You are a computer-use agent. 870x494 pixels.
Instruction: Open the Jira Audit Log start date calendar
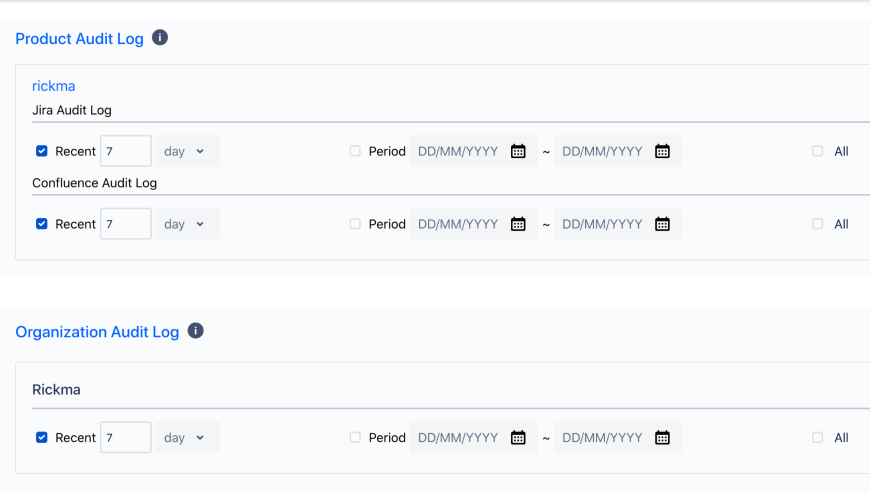[518, 151]
